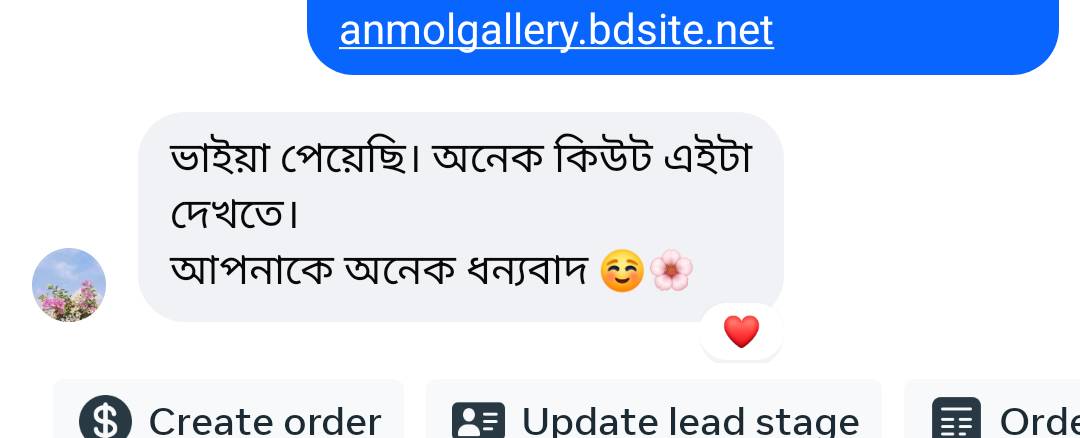The height and width of the screenshot is (438, 1080).
Task: Click the line আপনাকে অনেক ধন্যবাদ
Action: [379, 271]
